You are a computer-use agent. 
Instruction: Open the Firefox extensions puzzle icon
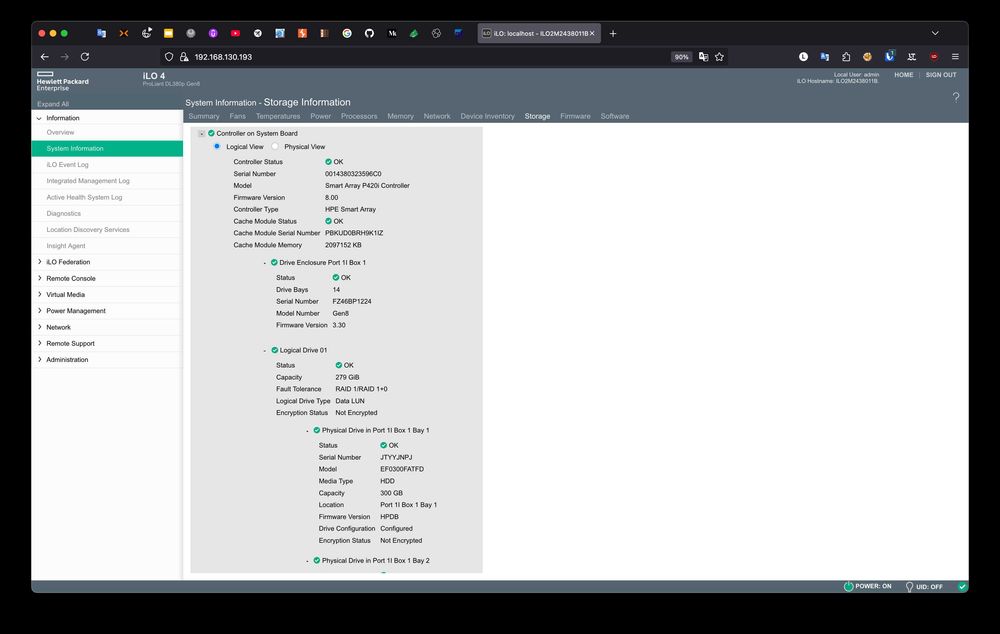pyautogui.click(x=846, y=57)
